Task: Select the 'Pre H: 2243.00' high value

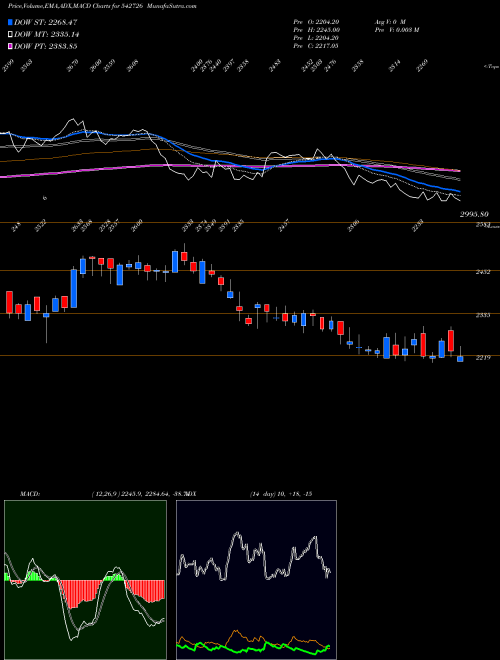Action: [316, 30]
